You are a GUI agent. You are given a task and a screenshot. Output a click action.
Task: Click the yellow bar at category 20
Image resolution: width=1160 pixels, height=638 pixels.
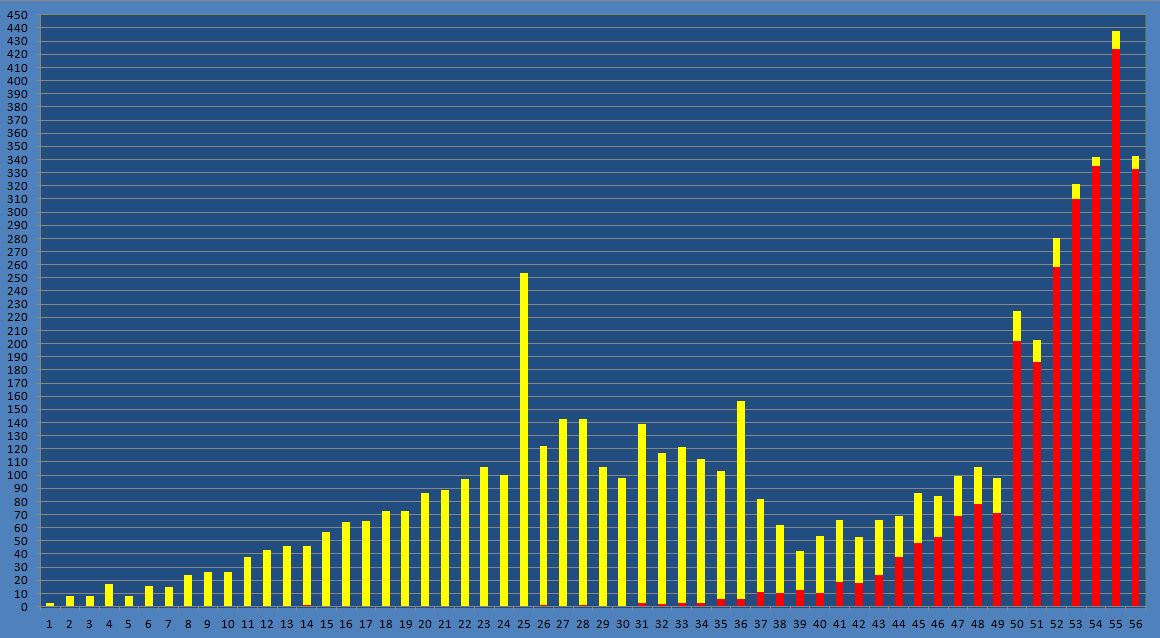click(x=425, y=549)
